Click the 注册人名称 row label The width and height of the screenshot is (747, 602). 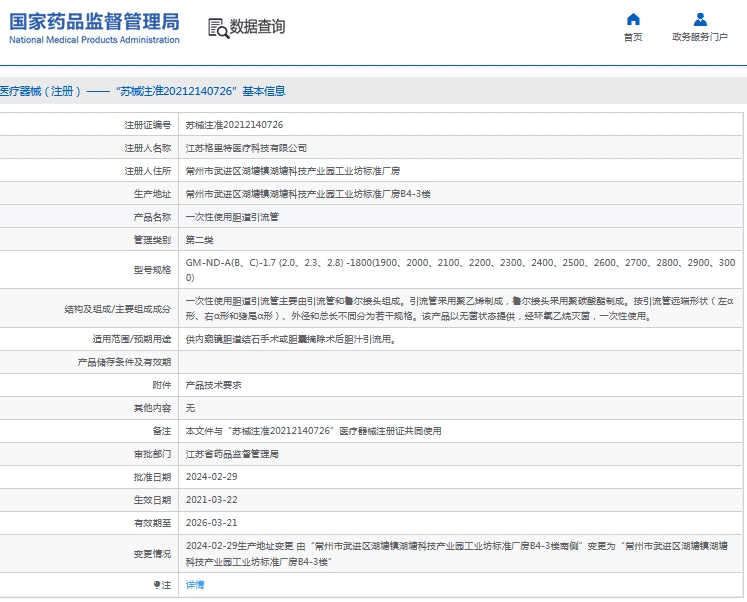click(x=148, y=148)
